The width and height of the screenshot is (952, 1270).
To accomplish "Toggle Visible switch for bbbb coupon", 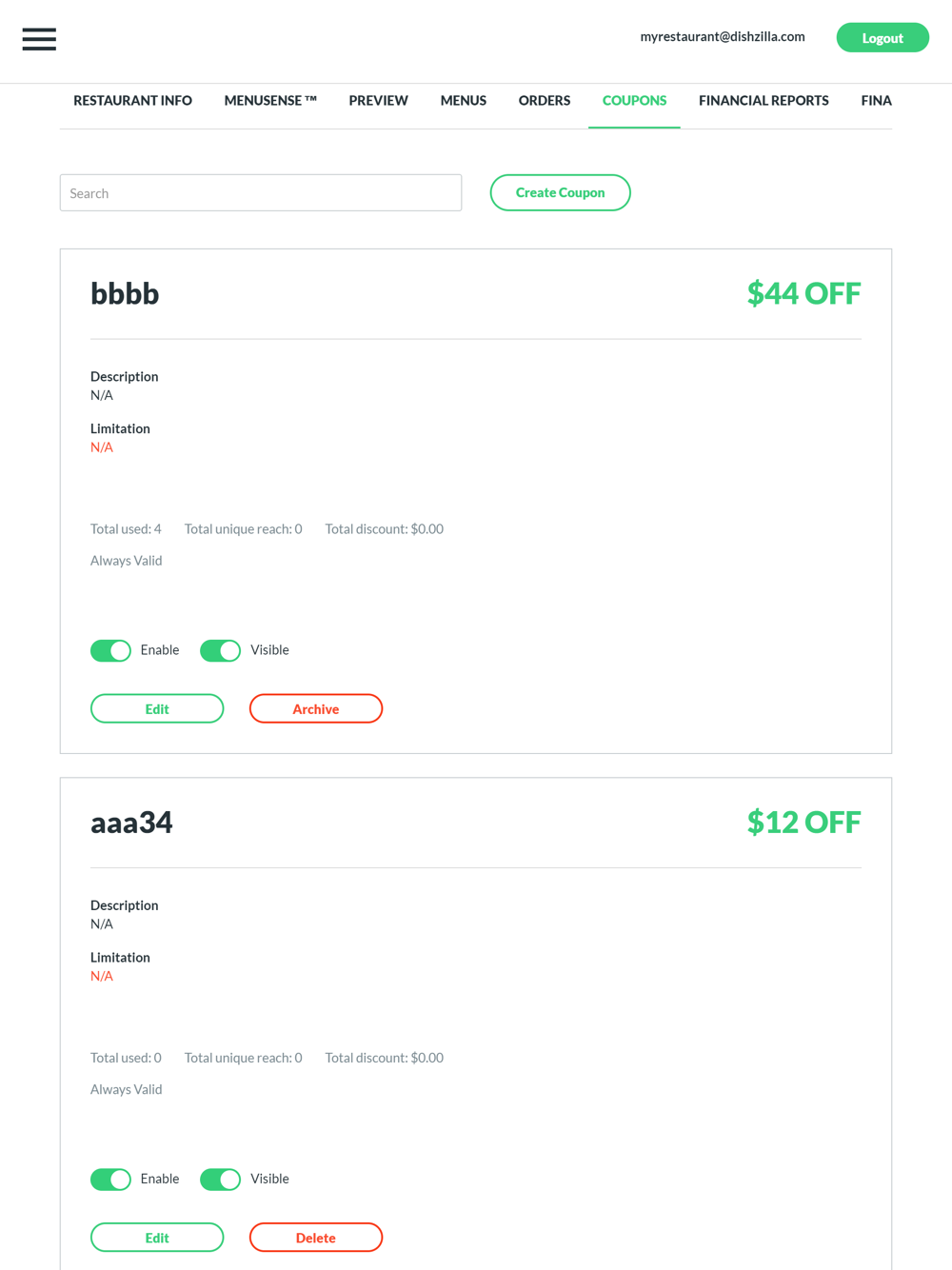I will (220, 650).
